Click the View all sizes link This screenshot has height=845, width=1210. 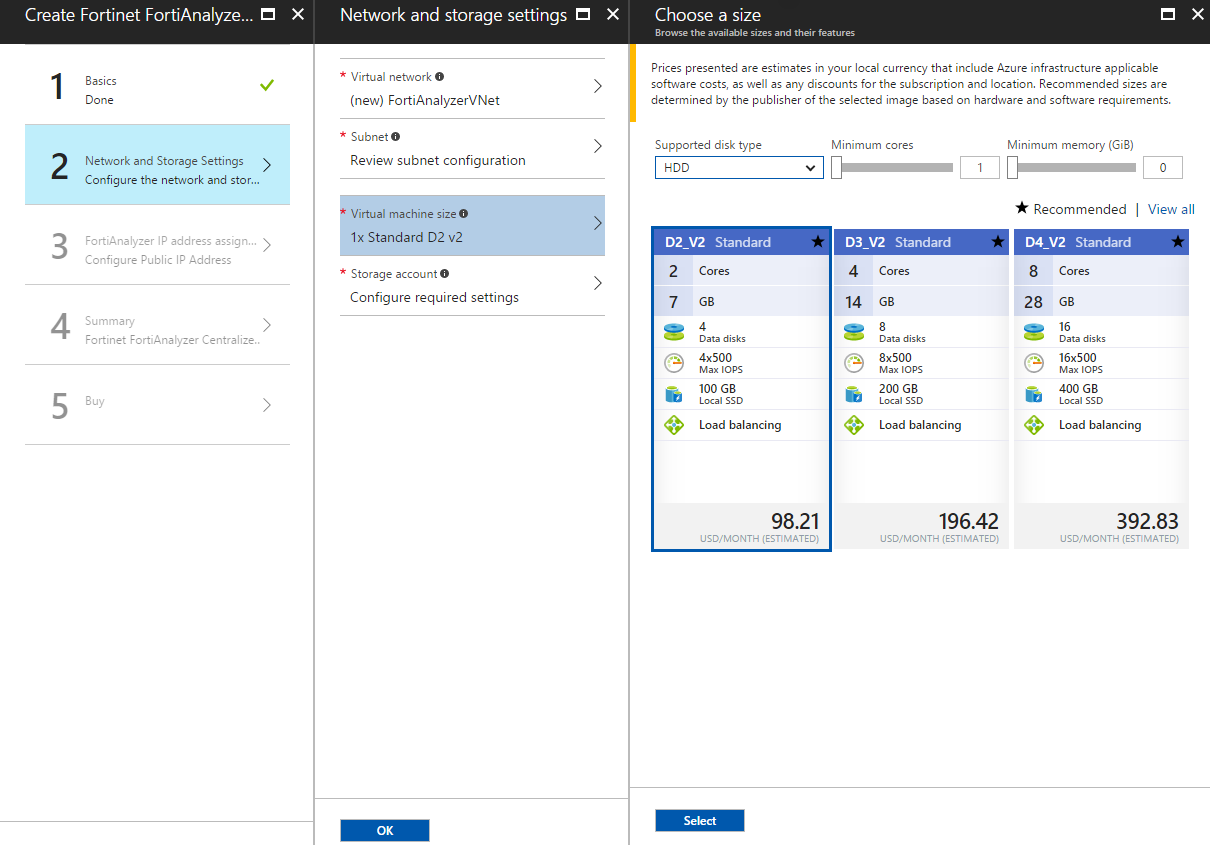tap(1171, 209)
